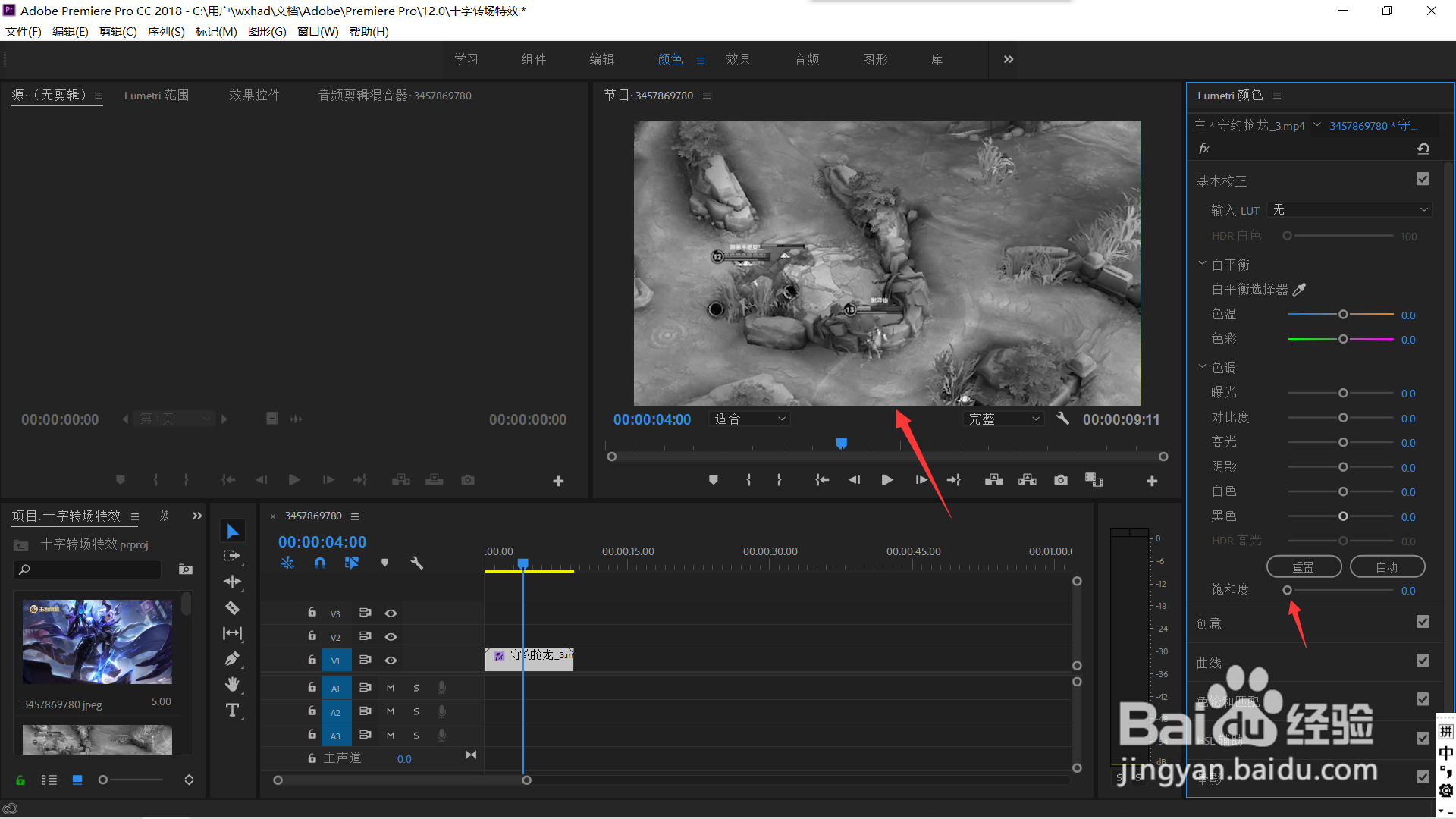This screenshot has height=819, width=1456.
Task: Toggle lock on track V1
Action: click(x=312, y=660)
